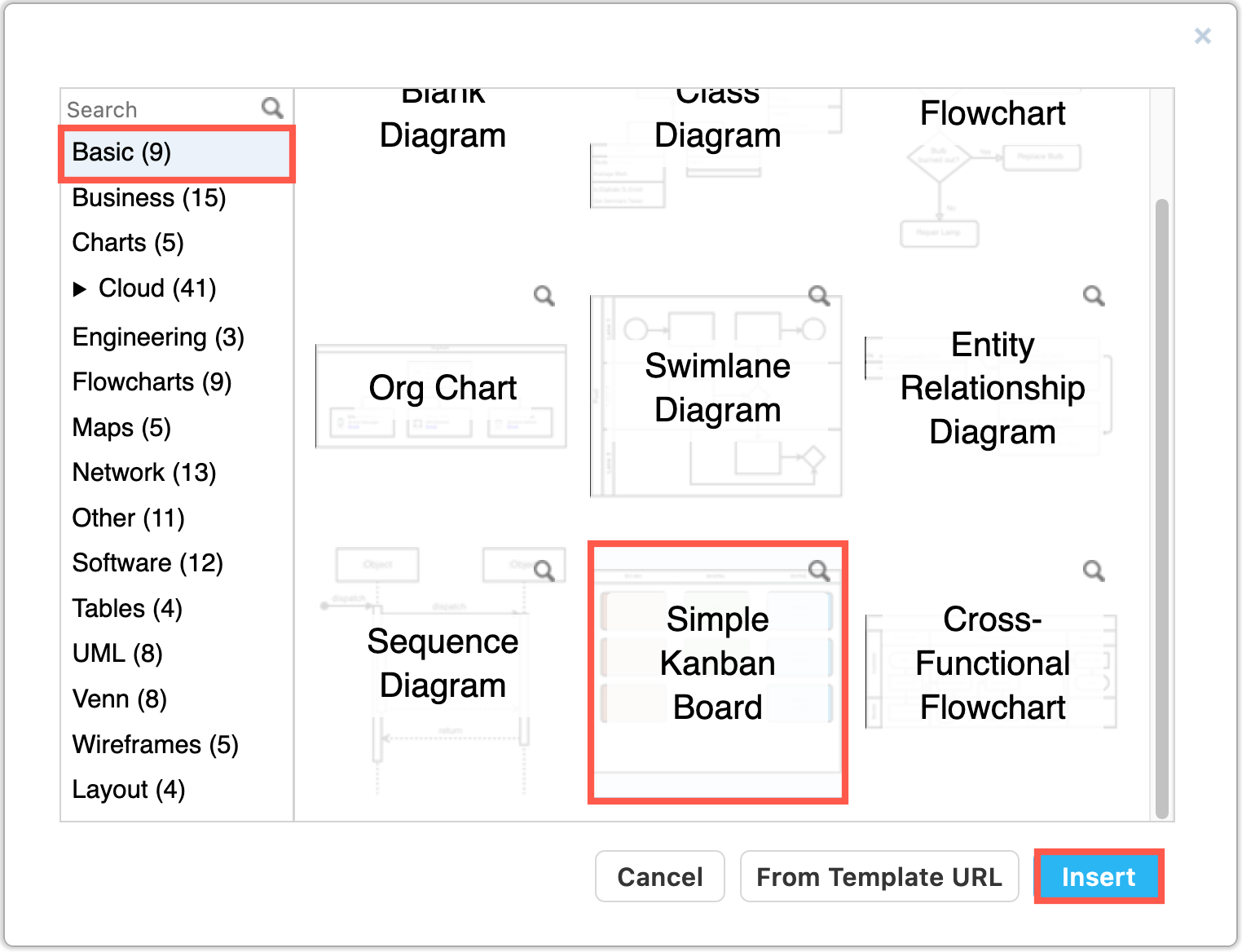Click the Insert button
This screenshot has width=1242, height=952.
1099,877
